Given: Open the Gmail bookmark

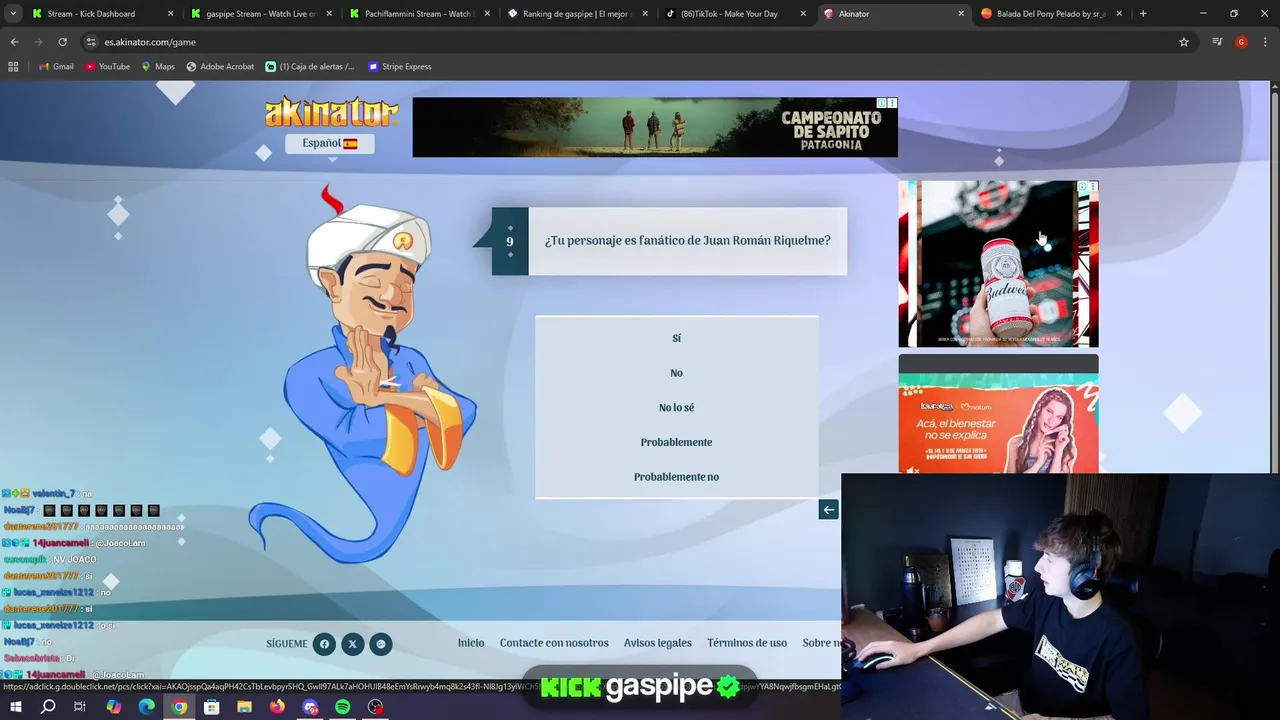Looking at the screenshot, I should coord(56,67).
